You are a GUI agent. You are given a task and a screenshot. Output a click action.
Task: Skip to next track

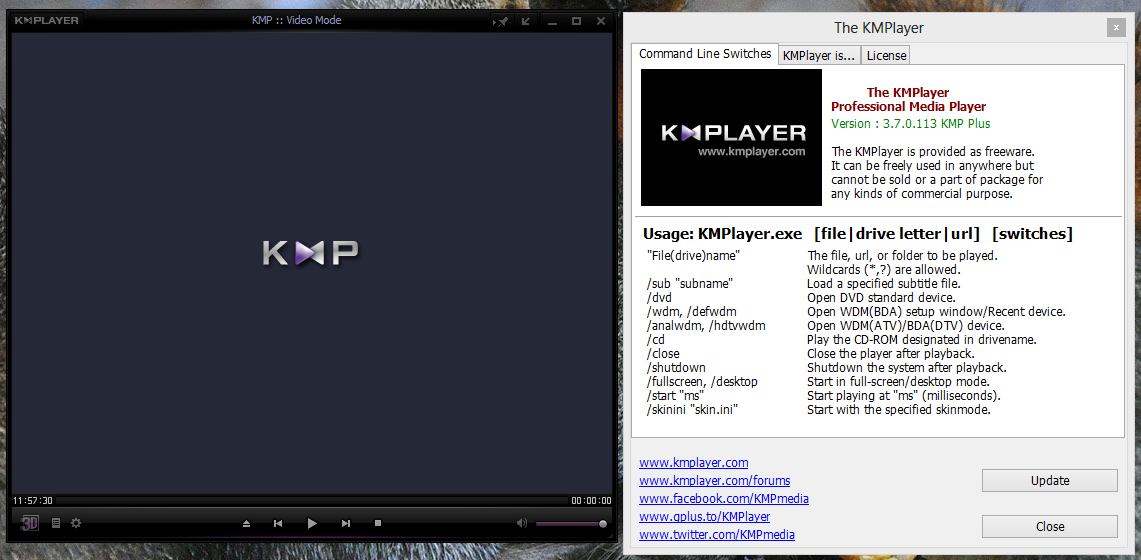(x=346, y=523)
